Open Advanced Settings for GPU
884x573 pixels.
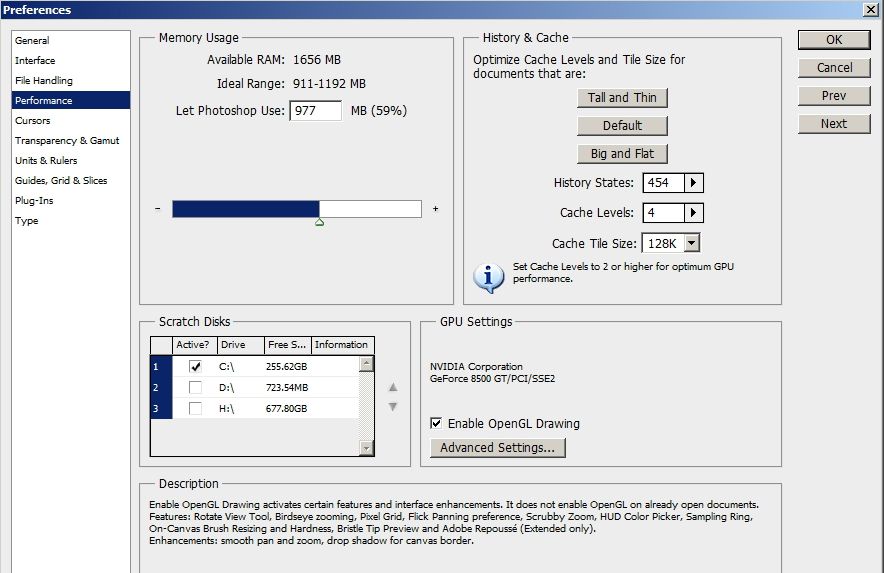pyautogui.click(x=498, y=447)
